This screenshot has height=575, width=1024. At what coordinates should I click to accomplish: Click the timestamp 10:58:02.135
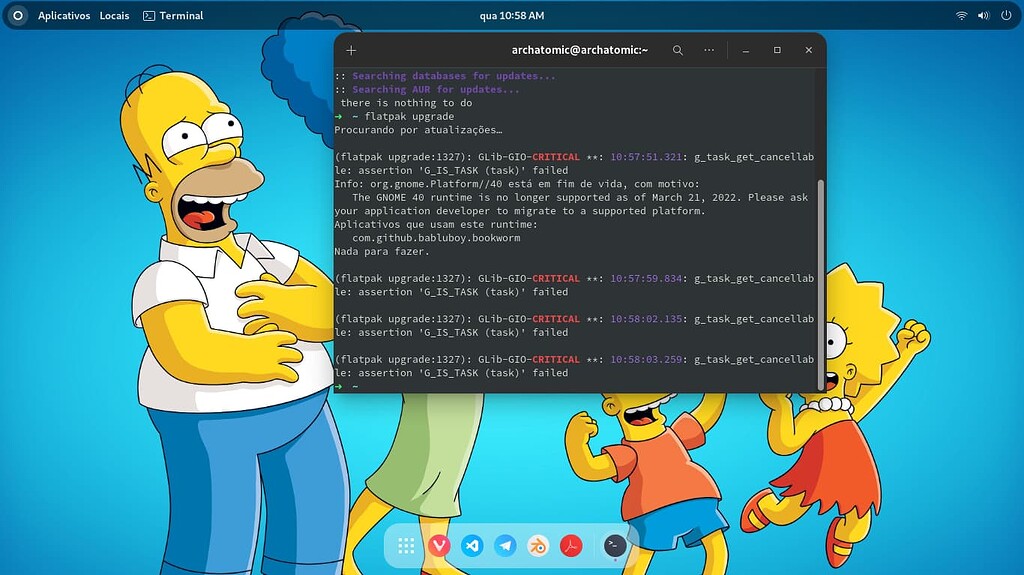click(646, 319)
